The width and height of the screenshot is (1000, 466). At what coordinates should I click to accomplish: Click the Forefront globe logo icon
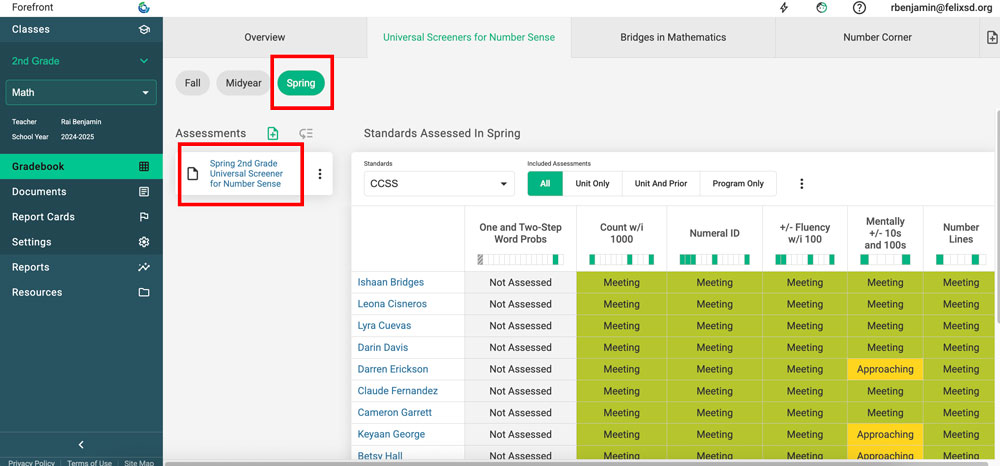pos(144,7)
